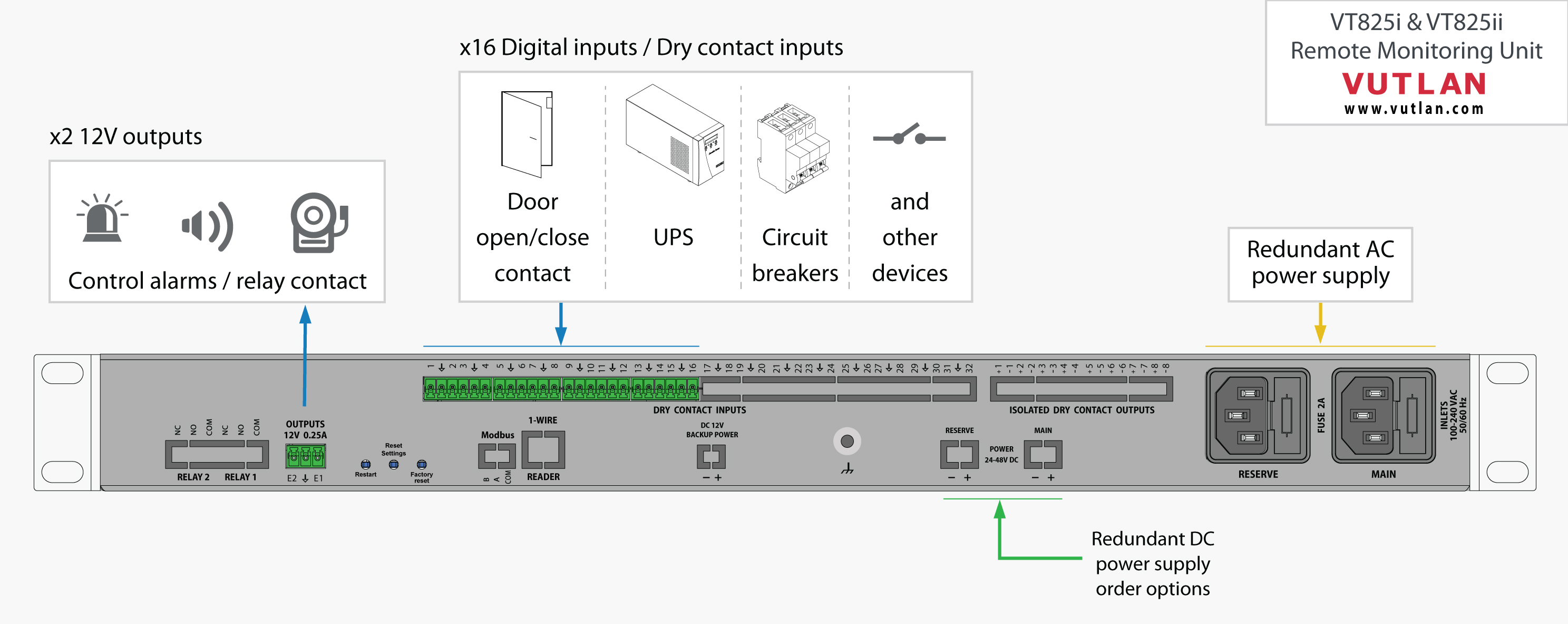The image size is (1568, 624).
Task: Click the www.vutlan.com web address
Action: pyautogui.click(x=1414, y=109)
